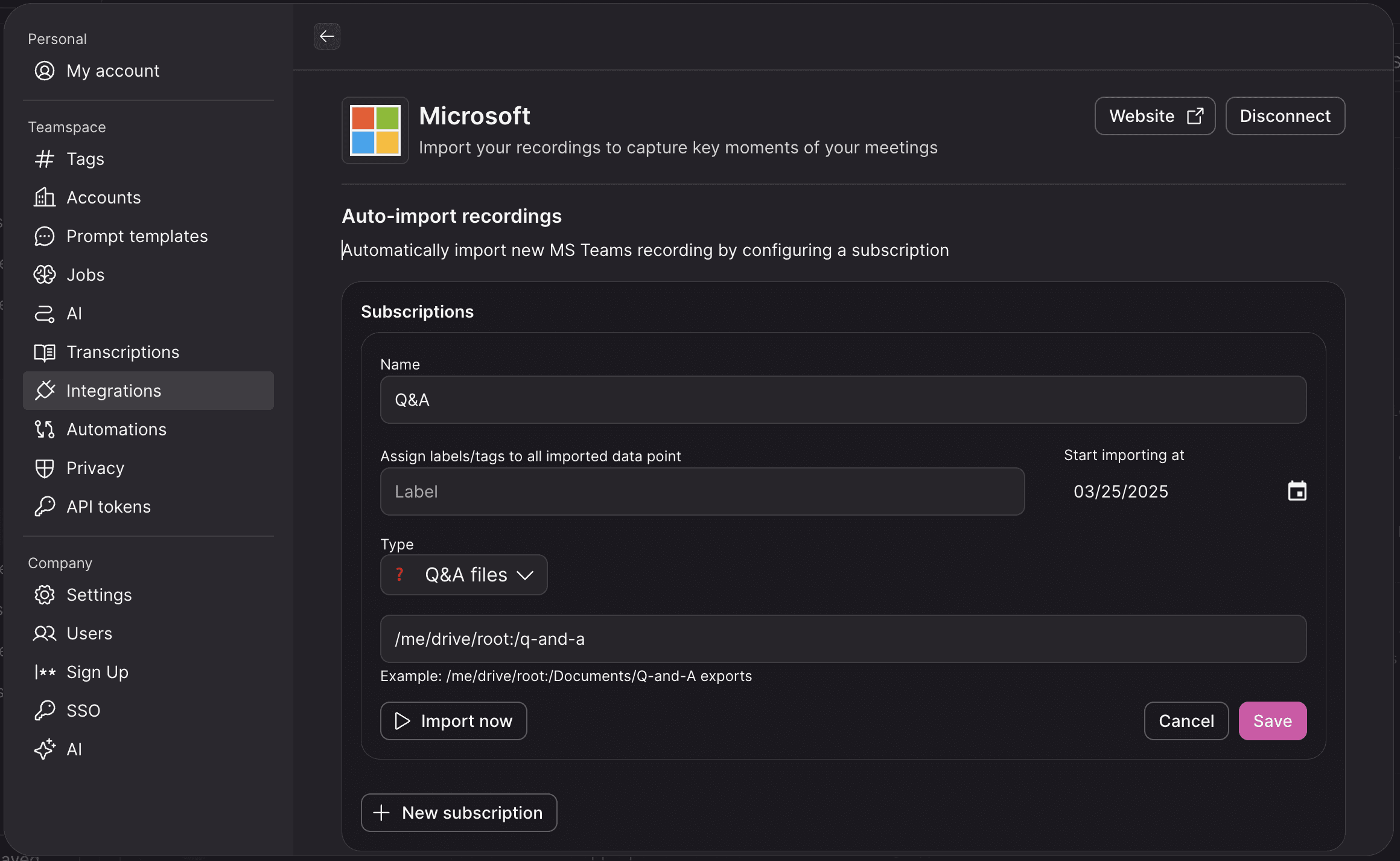Click the Users people icon
Image resolution: width=1400 pixels, height=861 pixels.
click(x=45, y=633)
